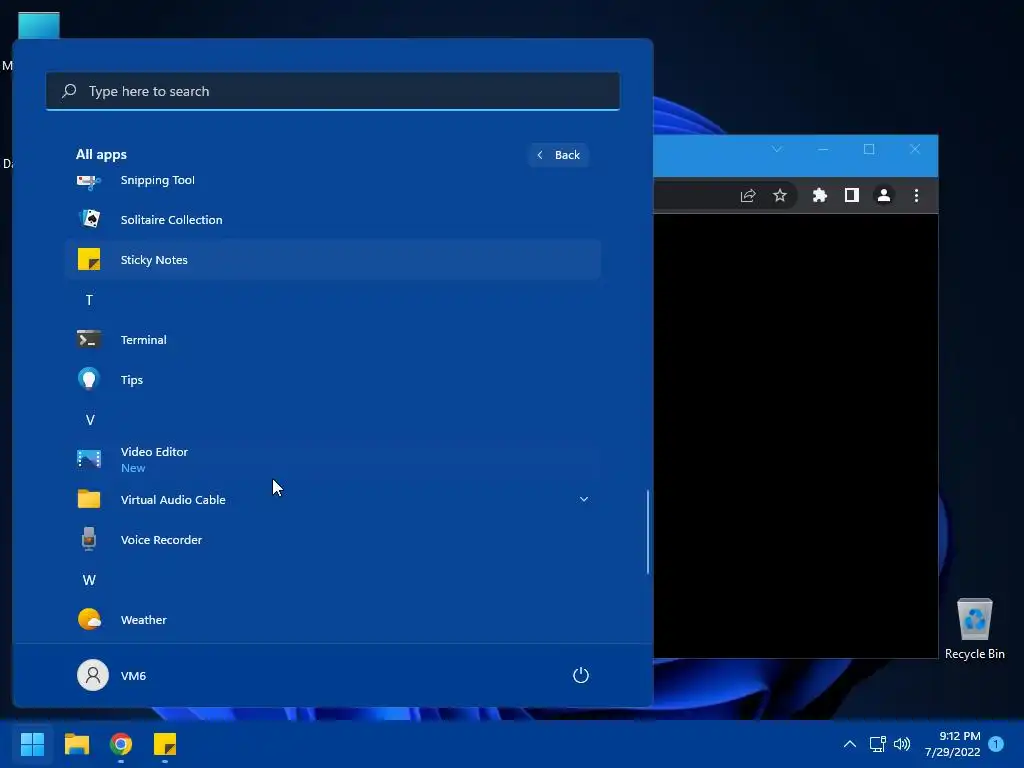Viewport: 1024px width, 768px height.
Task: Click the network icon in system tray
Action: tap(877, 744)
